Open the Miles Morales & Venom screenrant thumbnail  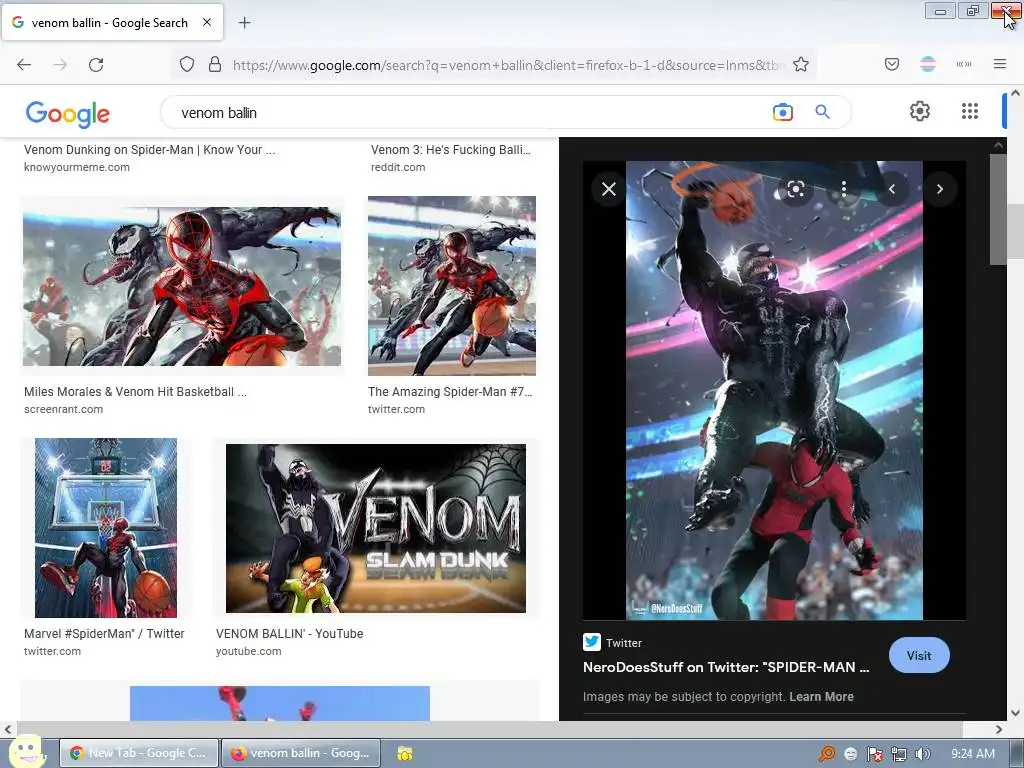pos(182,286)
